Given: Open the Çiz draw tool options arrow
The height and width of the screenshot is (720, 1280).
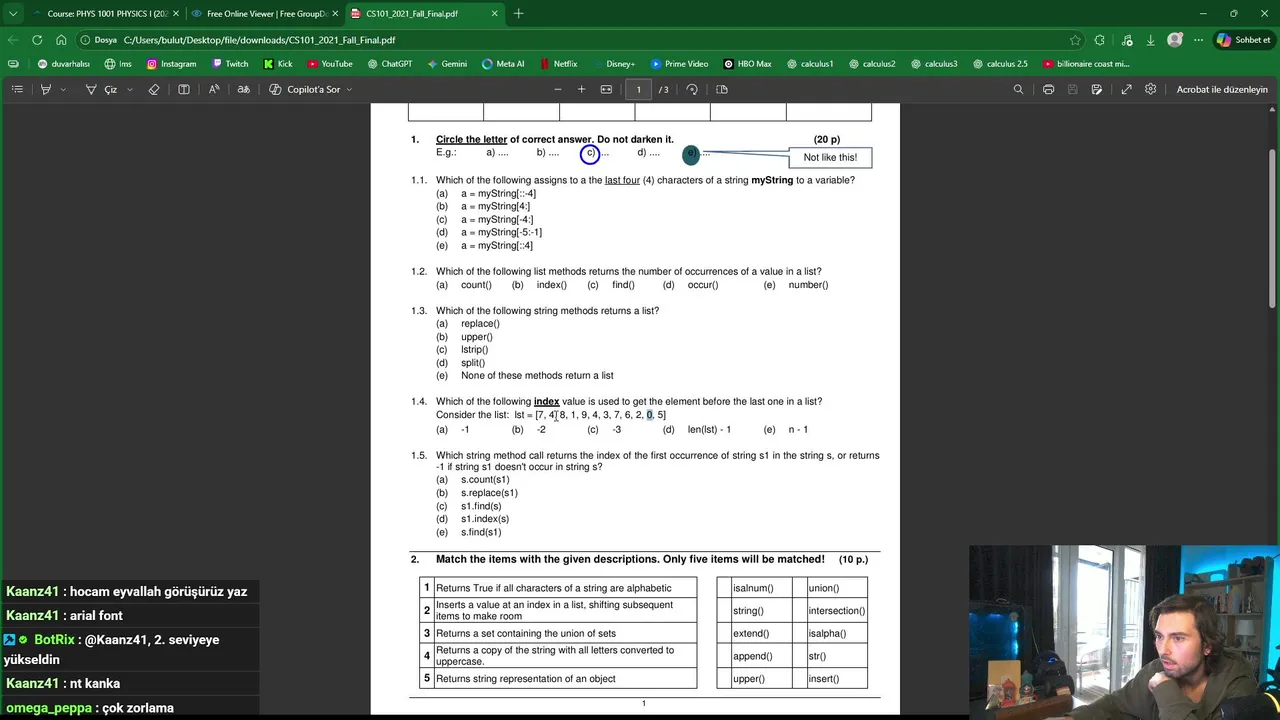Looking at the screenshot, I should tap(129, 89).
